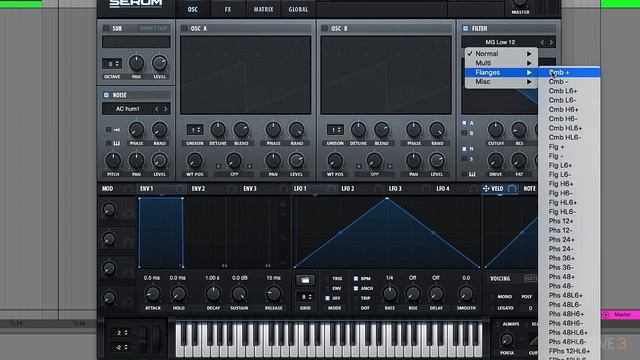Click the OSC B level knob
The height and width of the screenshot is (360, 640).
pyautogui.click(x=437, y=161)
